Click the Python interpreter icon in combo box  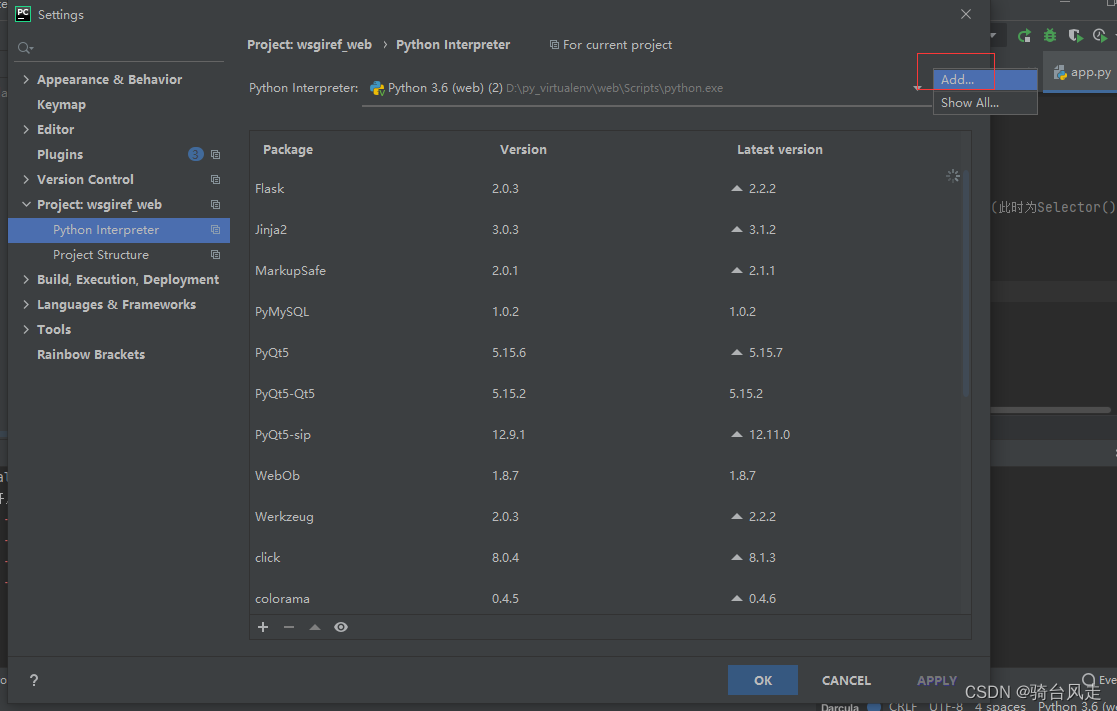[x=377, y=88]
